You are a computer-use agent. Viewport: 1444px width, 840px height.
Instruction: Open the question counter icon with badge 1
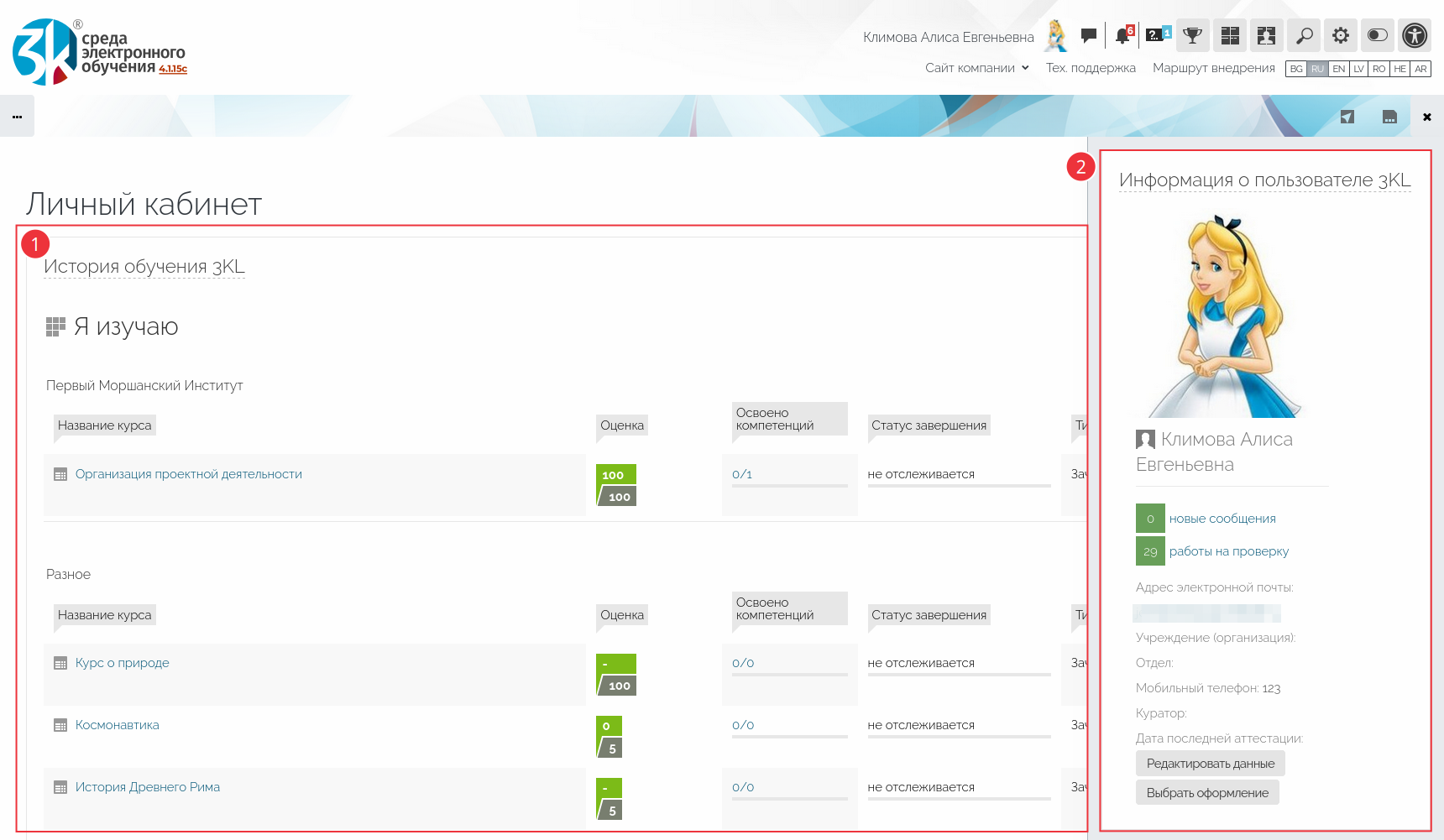coord(1159,34)
